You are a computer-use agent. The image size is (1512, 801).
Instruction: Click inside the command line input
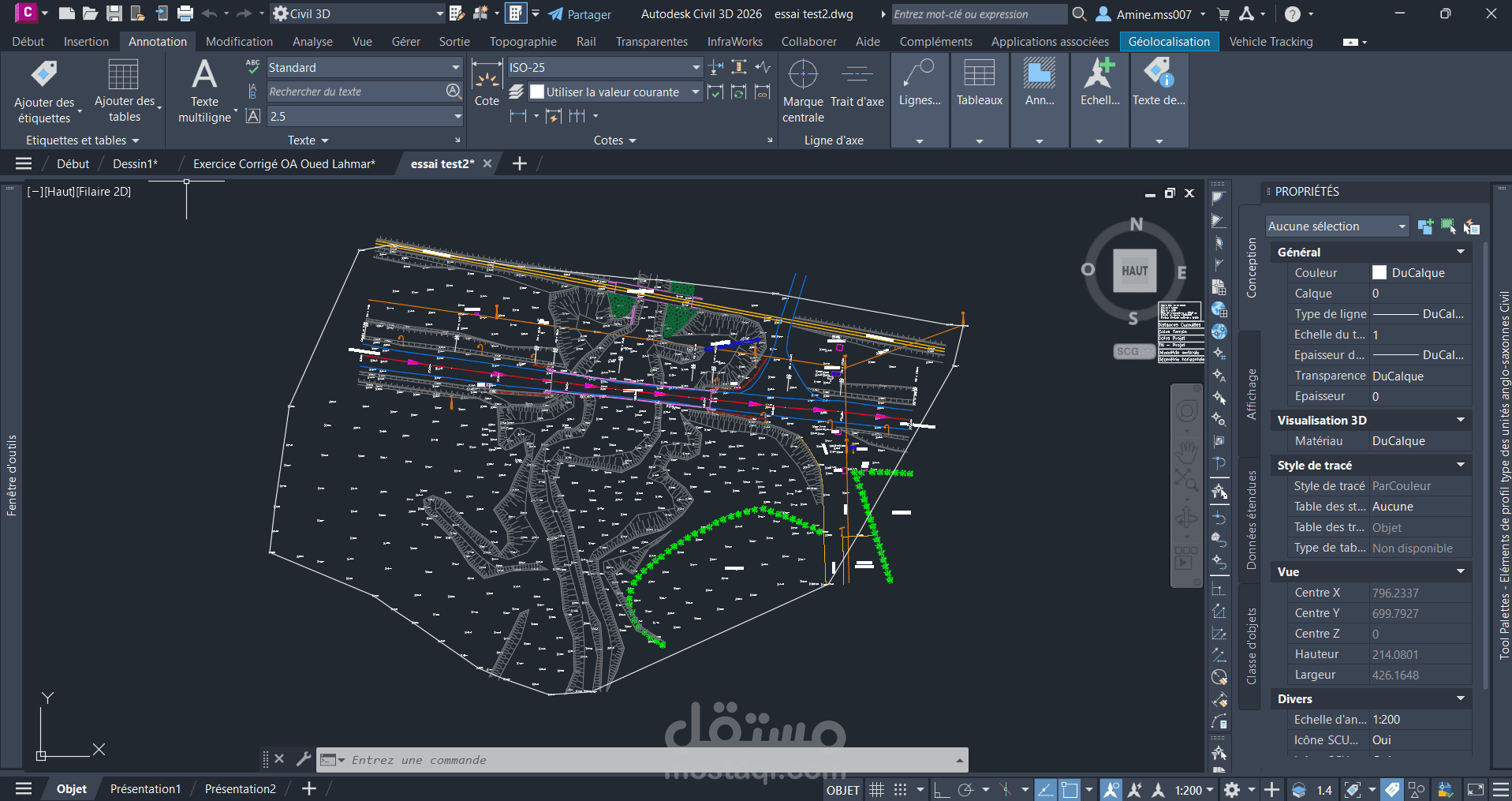click(552, 759)
